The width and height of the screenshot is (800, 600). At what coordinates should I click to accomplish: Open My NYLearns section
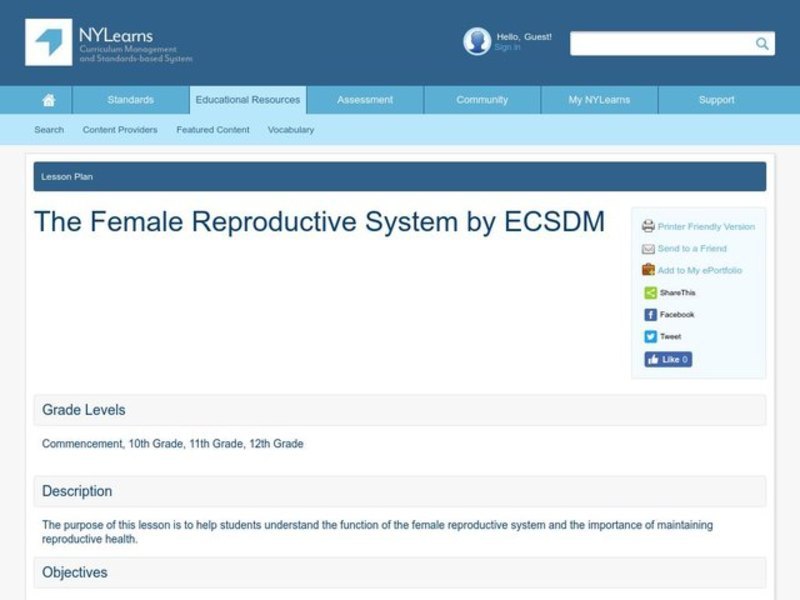tap(598, 99)
